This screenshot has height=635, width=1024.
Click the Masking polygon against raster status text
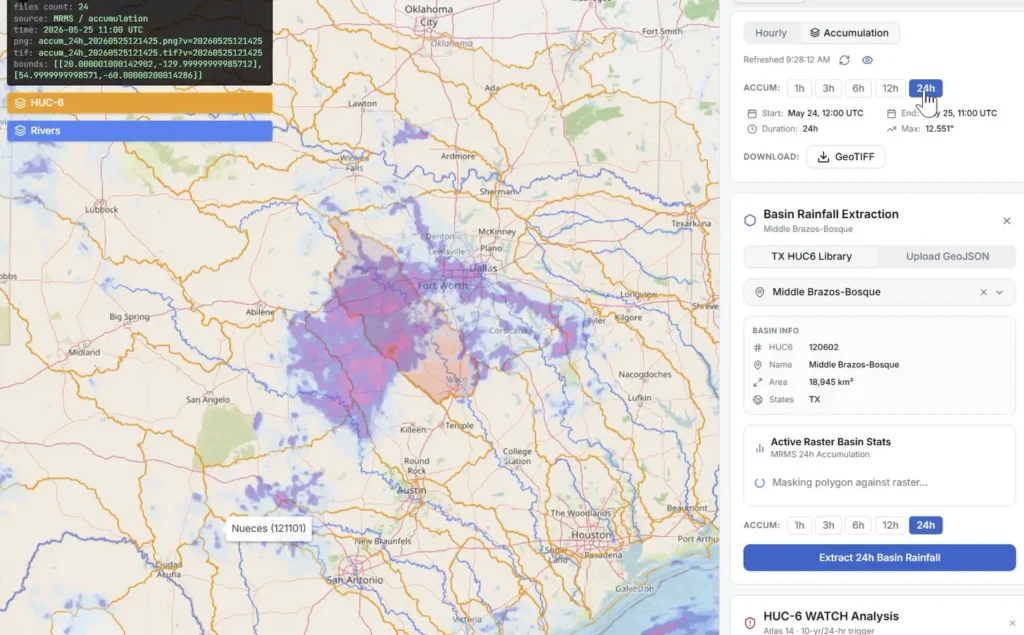click(x=850, y=483)
